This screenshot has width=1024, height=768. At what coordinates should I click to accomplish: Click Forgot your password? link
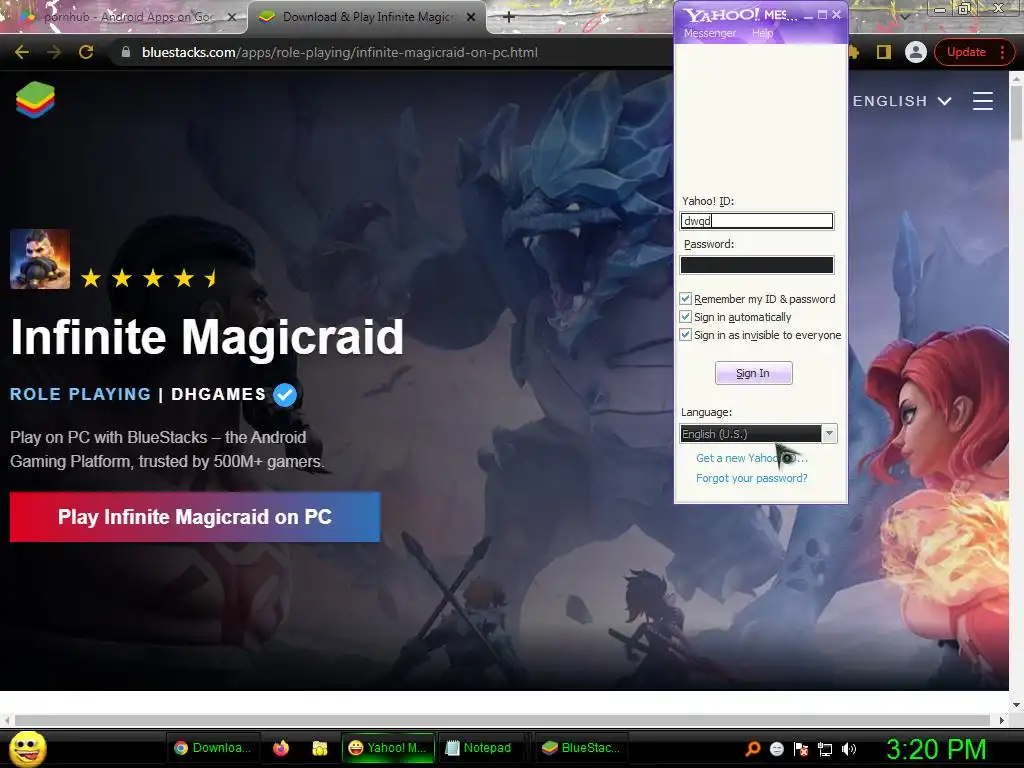pos(752,478)
